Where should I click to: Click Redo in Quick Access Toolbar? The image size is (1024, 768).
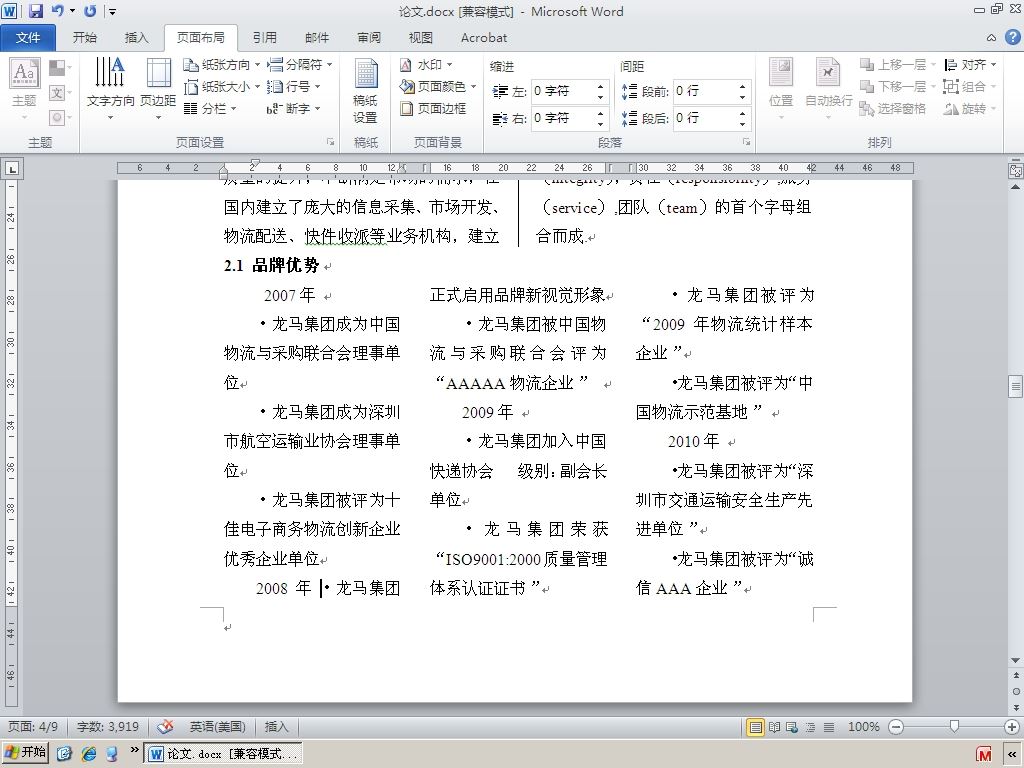point(90,10)
